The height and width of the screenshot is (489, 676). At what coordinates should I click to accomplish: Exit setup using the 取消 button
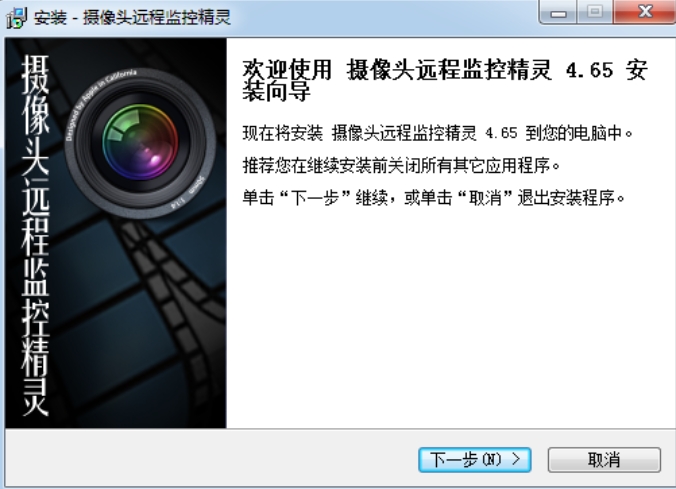pos(604,460)
